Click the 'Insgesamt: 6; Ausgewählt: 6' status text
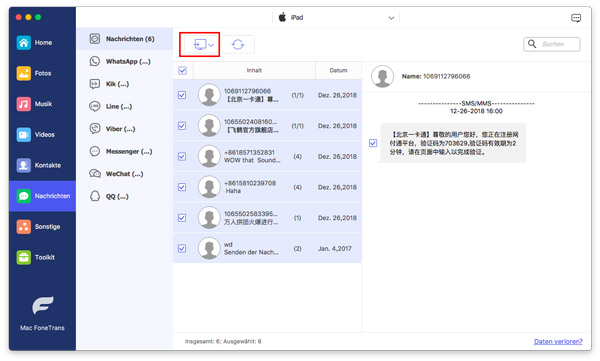Image resolution: width=600 pixels, height=361 pixels. point(223,341)
